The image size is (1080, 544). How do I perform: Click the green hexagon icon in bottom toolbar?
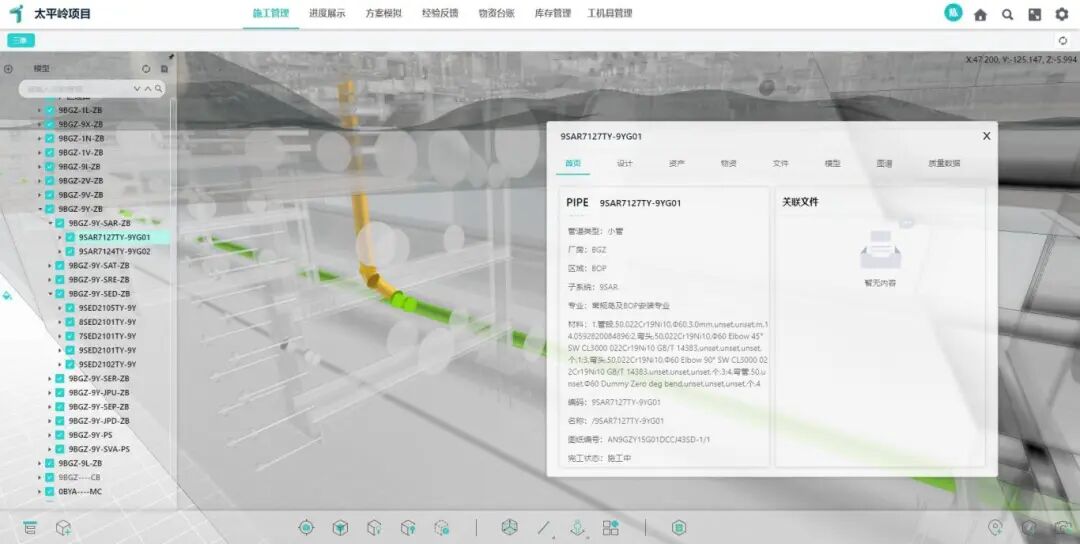pyautogui.click(x=679, y=527)
